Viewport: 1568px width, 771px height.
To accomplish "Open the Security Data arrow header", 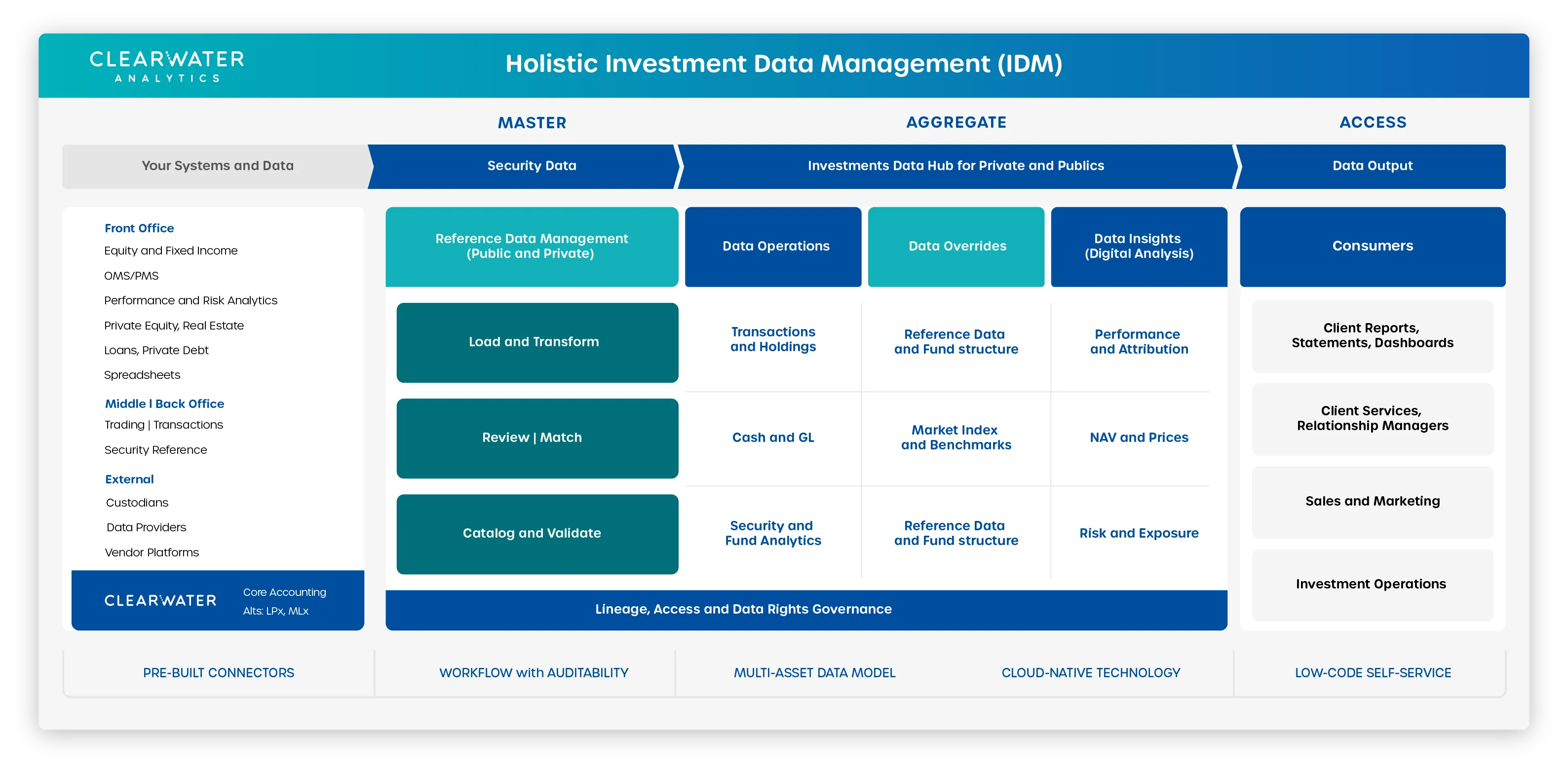I will point(531,166).
